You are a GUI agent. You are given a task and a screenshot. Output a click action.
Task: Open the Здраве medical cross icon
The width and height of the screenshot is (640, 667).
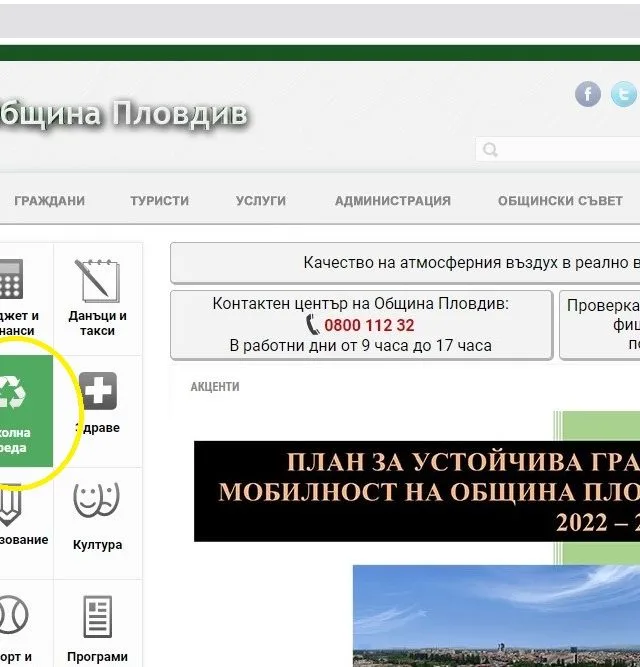coord(98,391)
